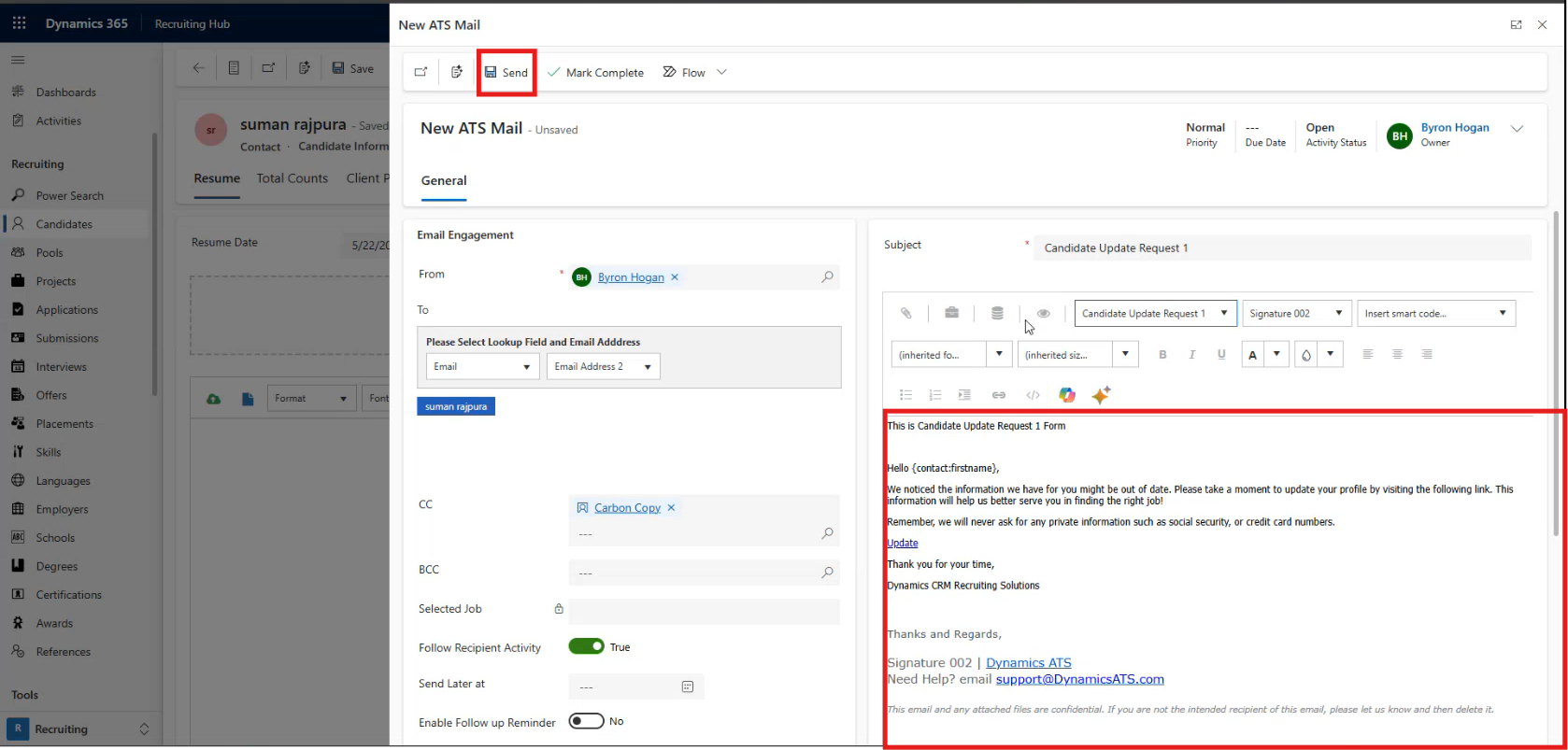Viewport: 1568px width, 750px height.
Task: Click the suman rajpura recipient chip
Action: coord(456,406)
